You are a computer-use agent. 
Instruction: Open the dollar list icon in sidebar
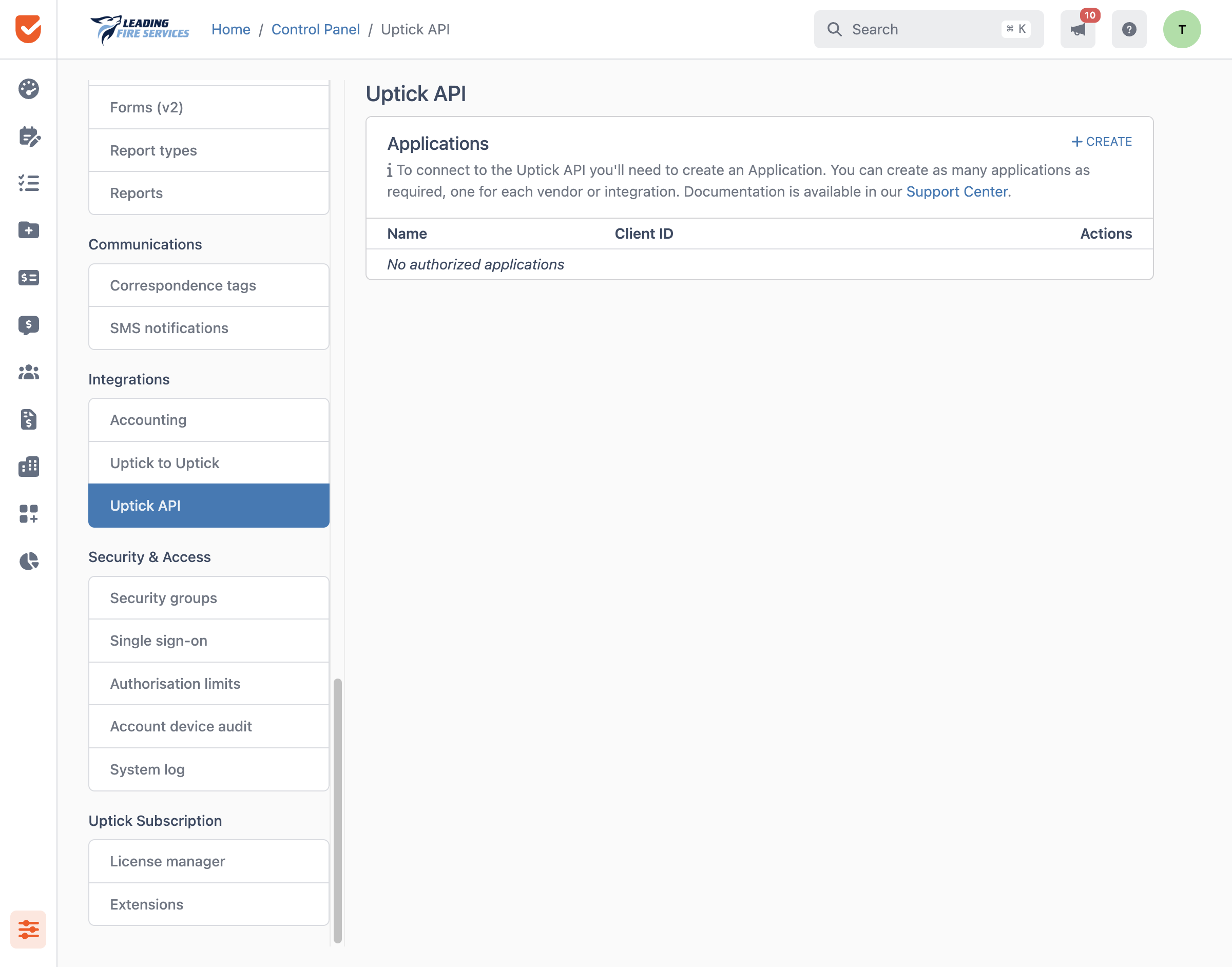pos(28,277)
